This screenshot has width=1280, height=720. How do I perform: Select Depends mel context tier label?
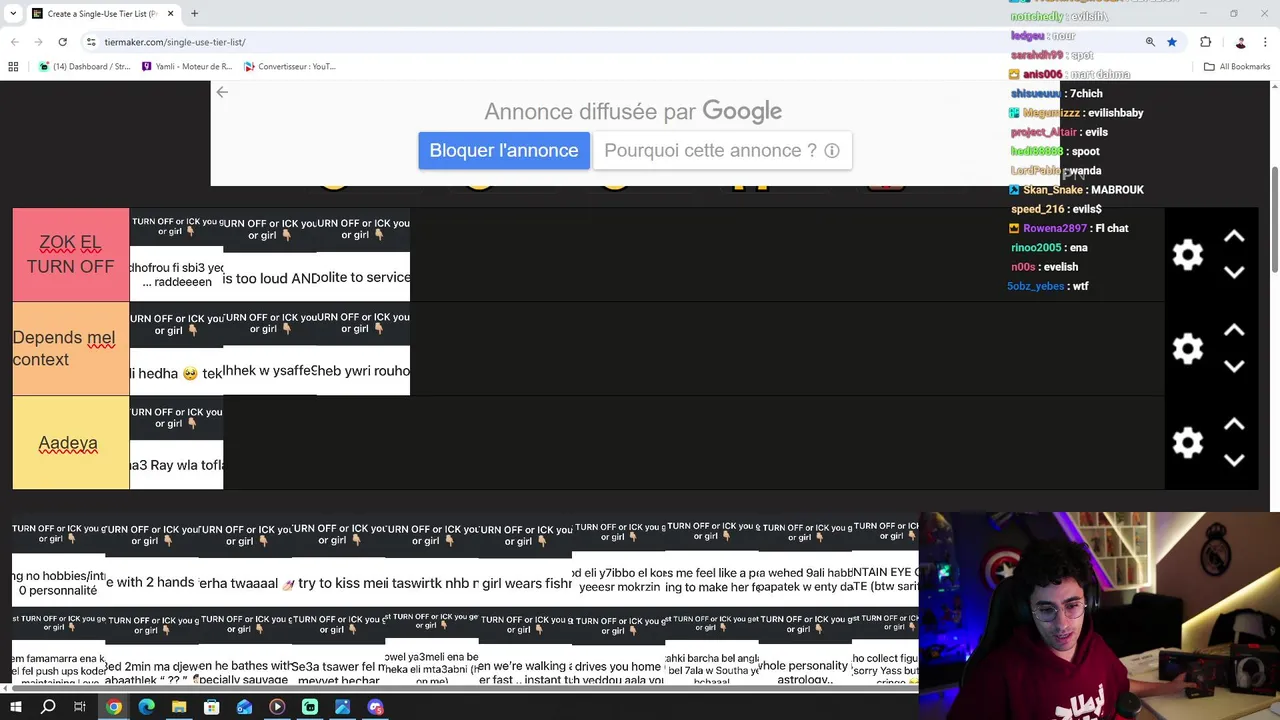tap(71, 349)
